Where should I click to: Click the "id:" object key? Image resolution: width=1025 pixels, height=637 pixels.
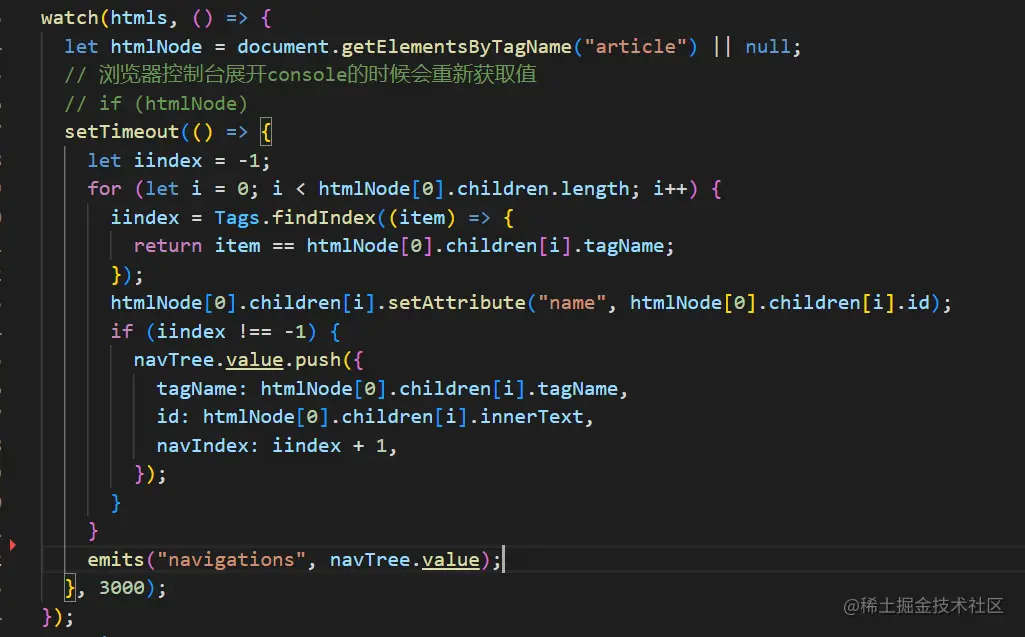(173, 417)
